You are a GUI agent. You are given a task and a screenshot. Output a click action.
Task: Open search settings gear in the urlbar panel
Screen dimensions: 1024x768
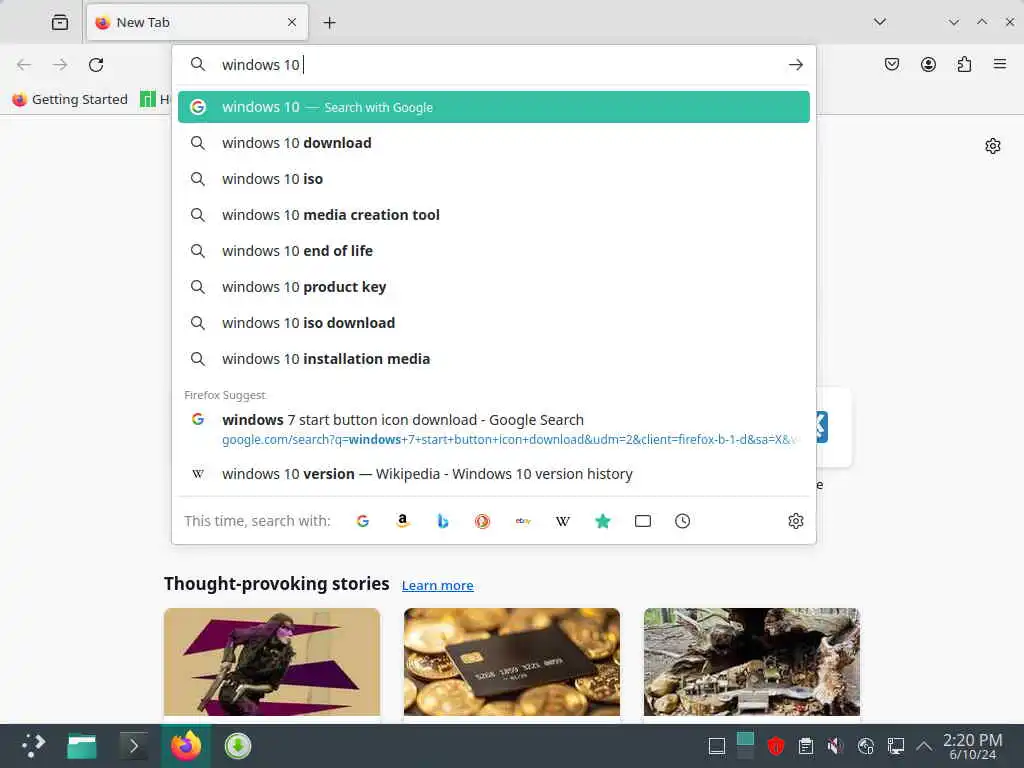[x=795, y=521]
